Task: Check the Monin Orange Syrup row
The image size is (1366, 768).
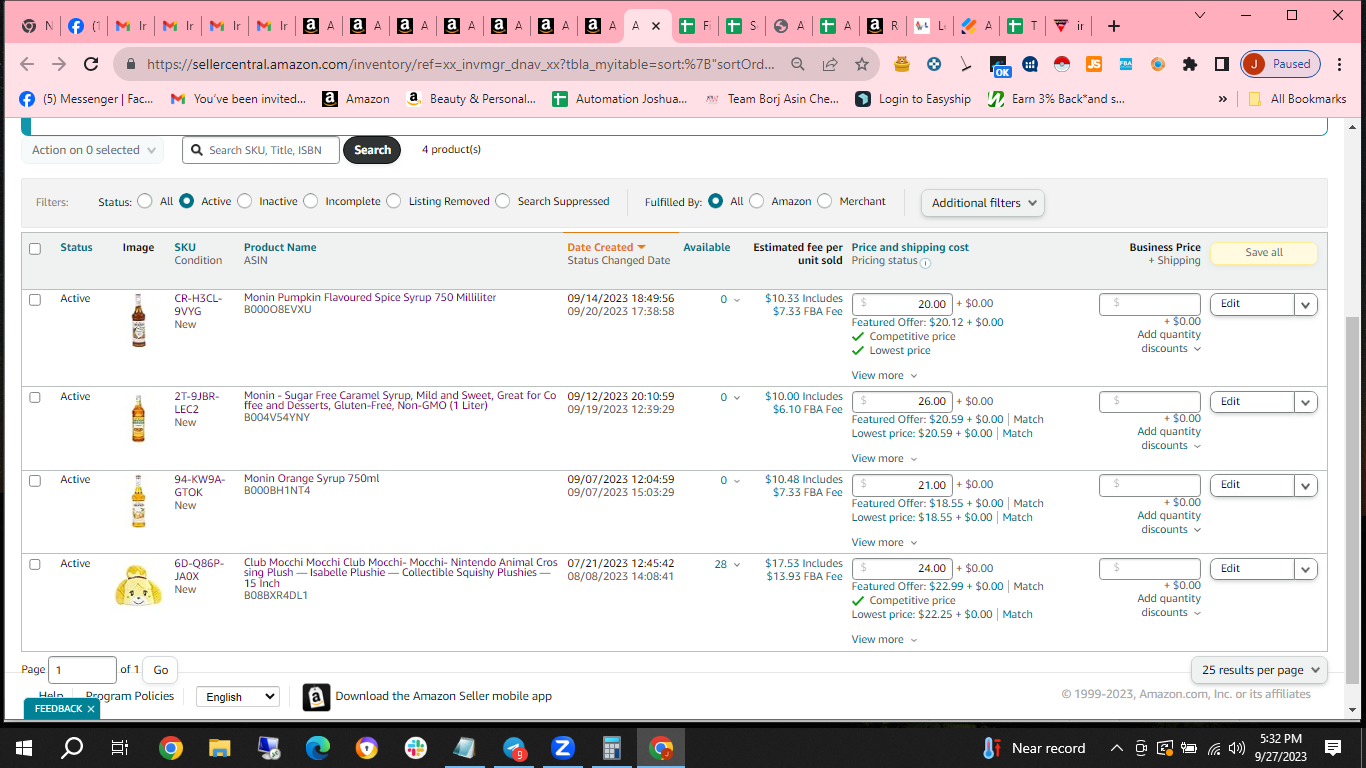Action: click(35, 481)
